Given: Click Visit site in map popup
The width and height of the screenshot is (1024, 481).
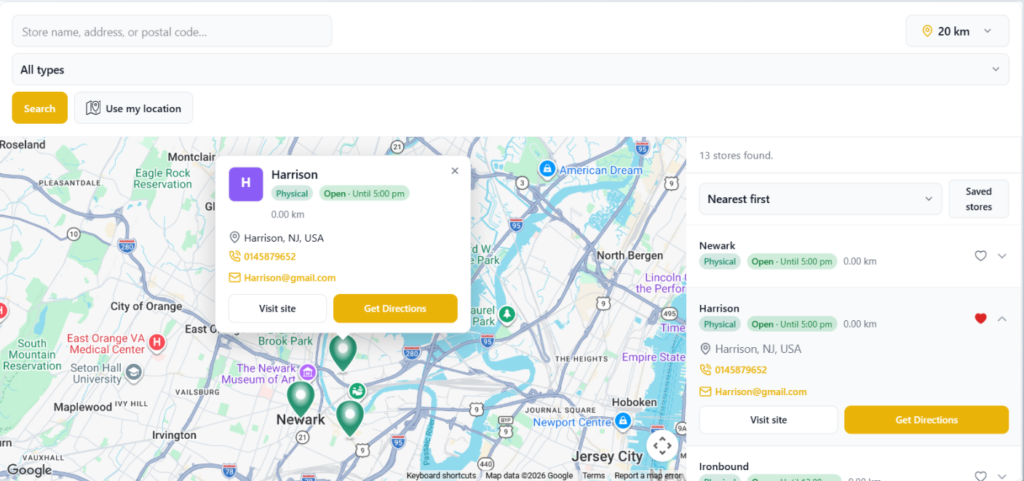Looking at the screenshot, I should [x=278, y=309].
